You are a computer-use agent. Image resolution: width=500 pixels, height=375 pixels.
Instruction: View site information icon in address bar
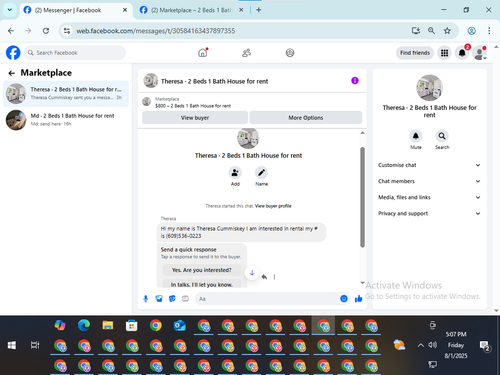[x=67, y=31]
